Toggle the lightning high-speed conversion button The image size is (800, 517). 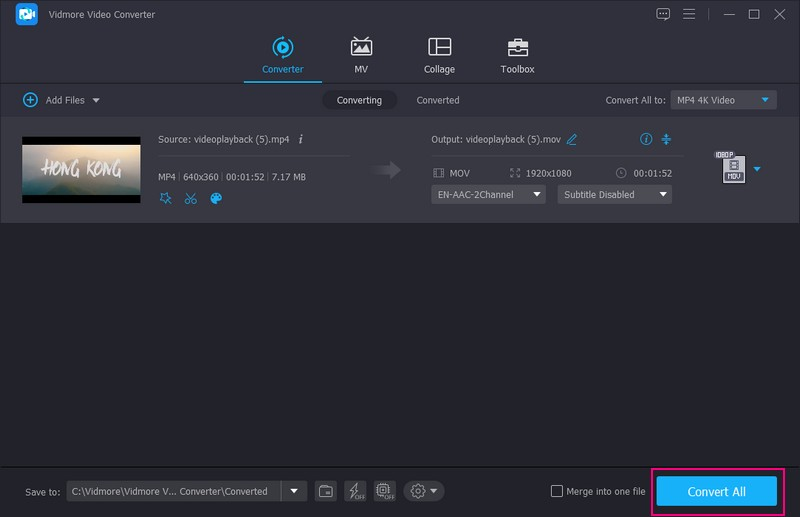(355, 491)
